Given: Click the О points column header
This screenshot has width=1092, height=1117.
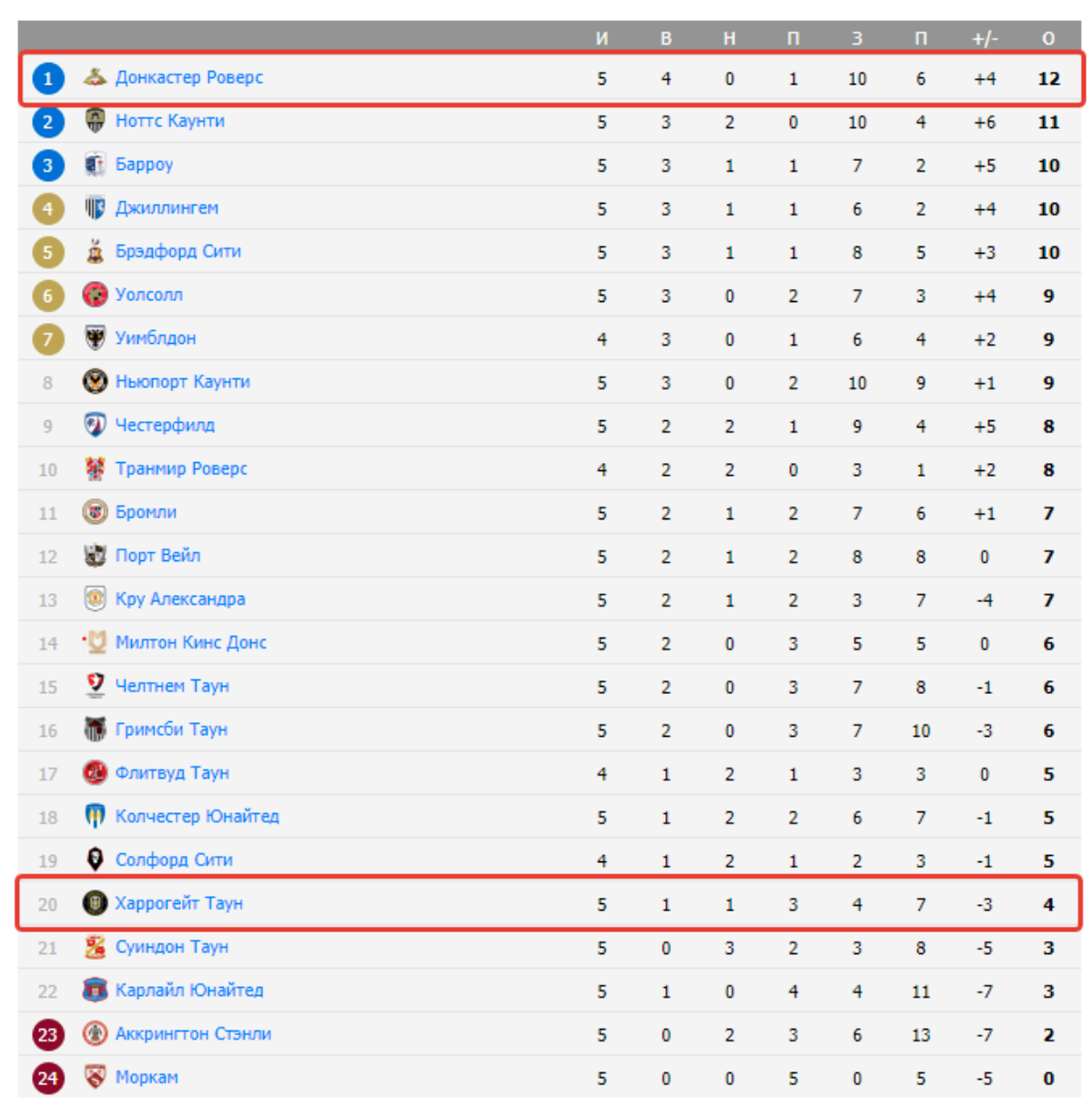Looking at the screenshot, I should (x=1048, y=38).
